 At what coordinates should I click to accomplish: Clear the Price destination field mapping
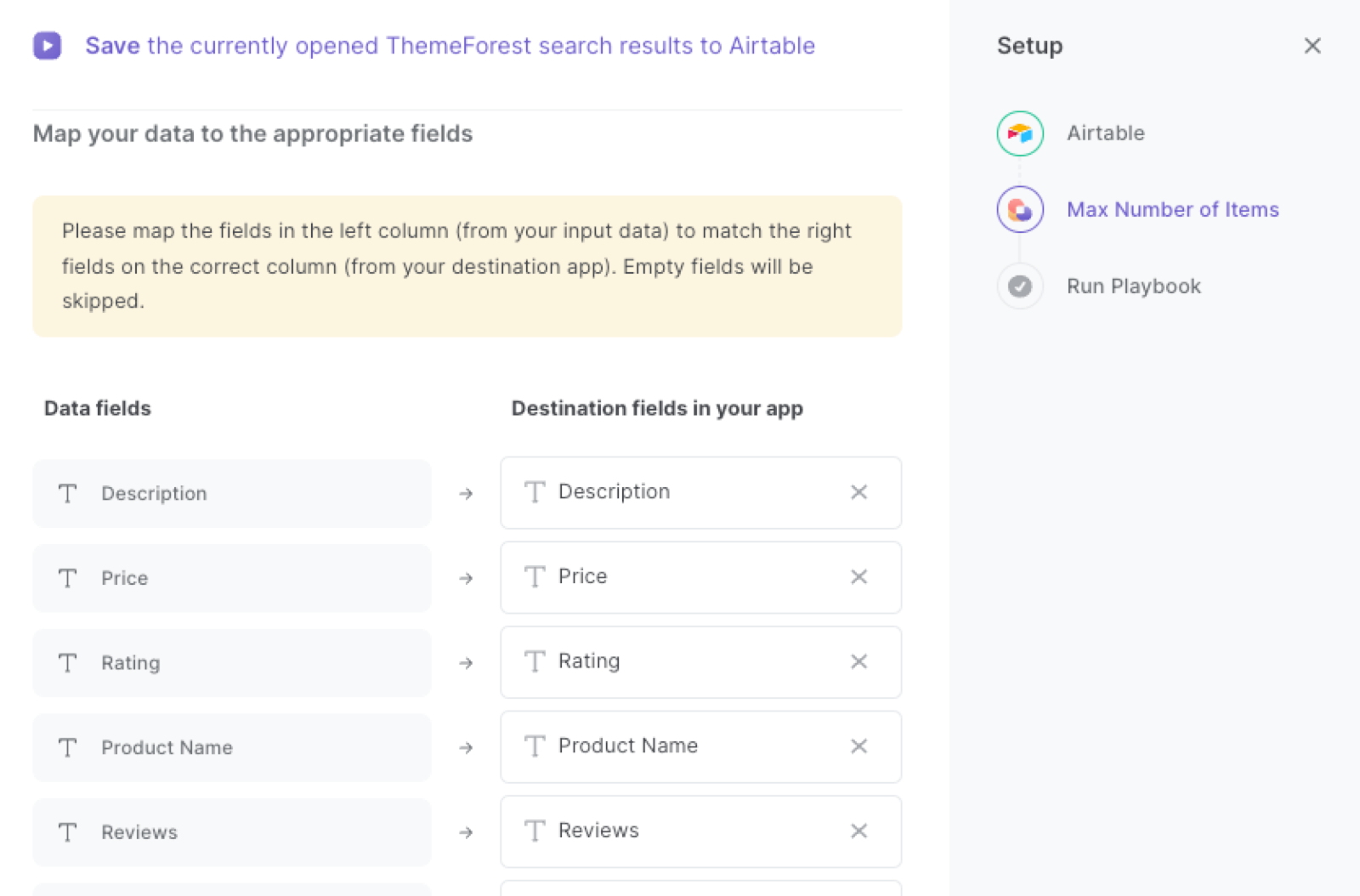[859, 577]
